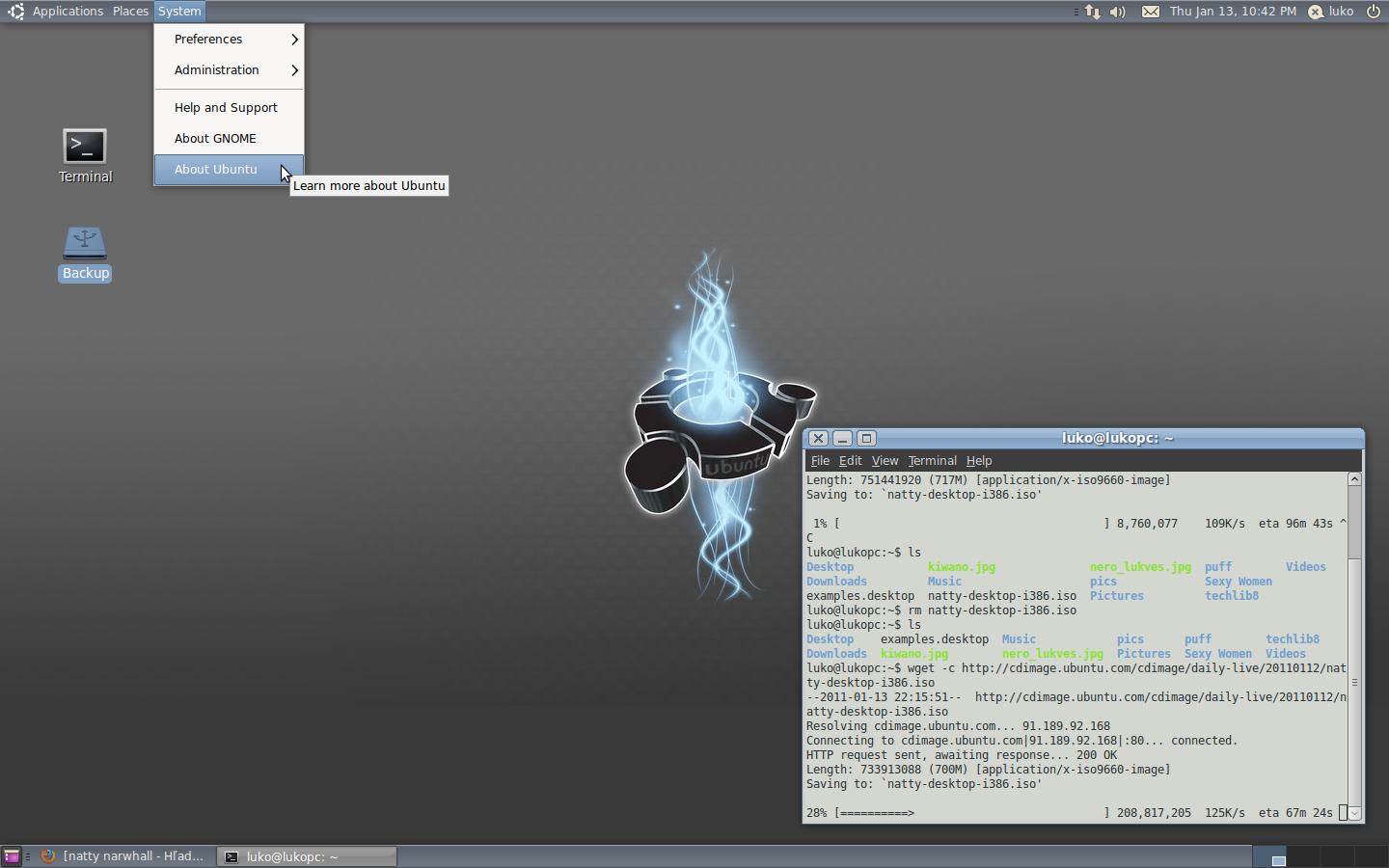Open the Applications menu
Image resolution: width=1389 pixels, height=868 pixels.
click(68, 12)
